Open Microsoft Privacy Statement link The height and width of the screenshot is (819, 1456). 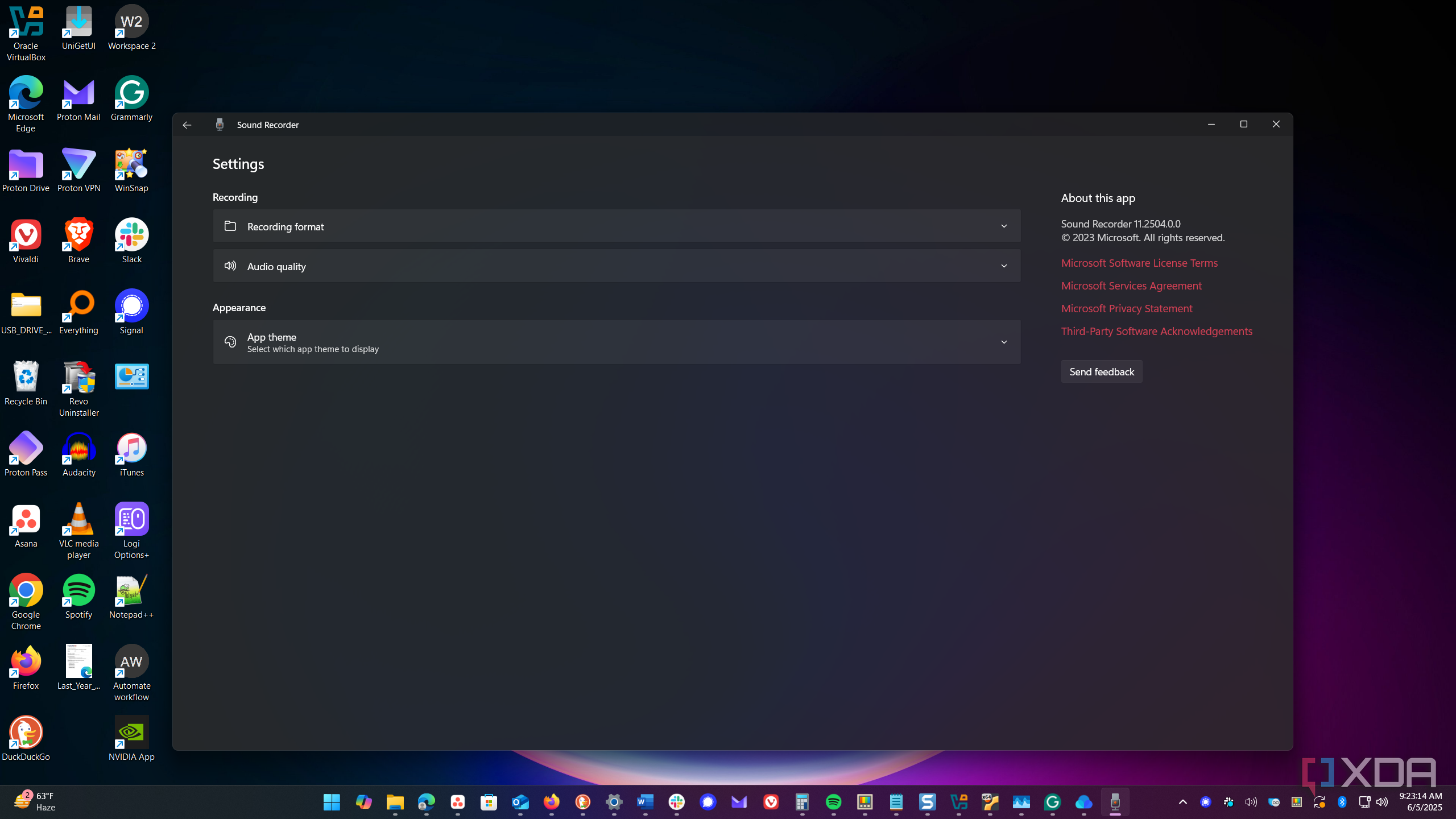coord(1126,308)
